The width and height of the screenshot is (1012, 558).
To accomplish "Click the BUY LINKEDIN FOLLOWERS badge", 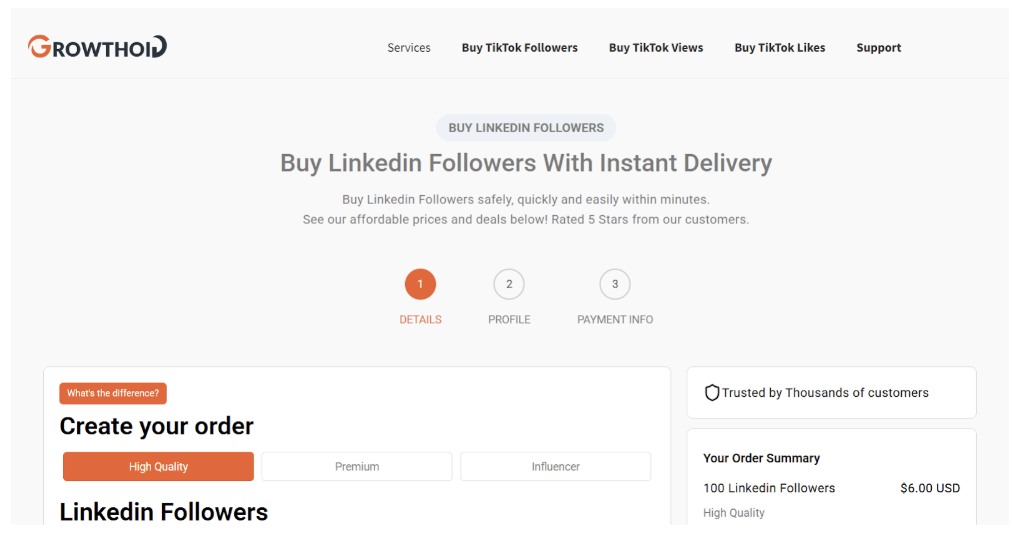I will [526, 128].
